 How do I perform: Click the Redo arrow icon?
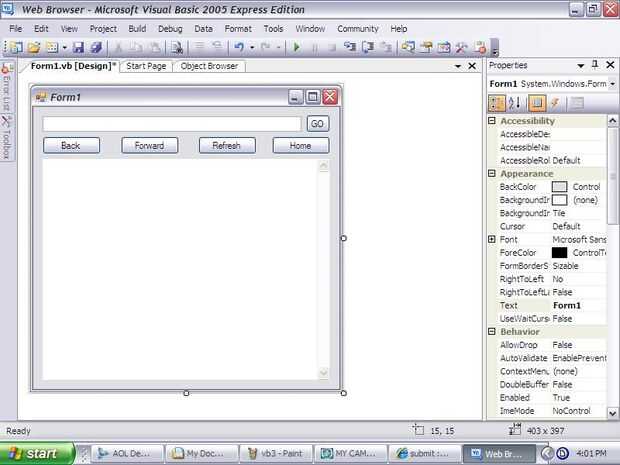point(265,47)
